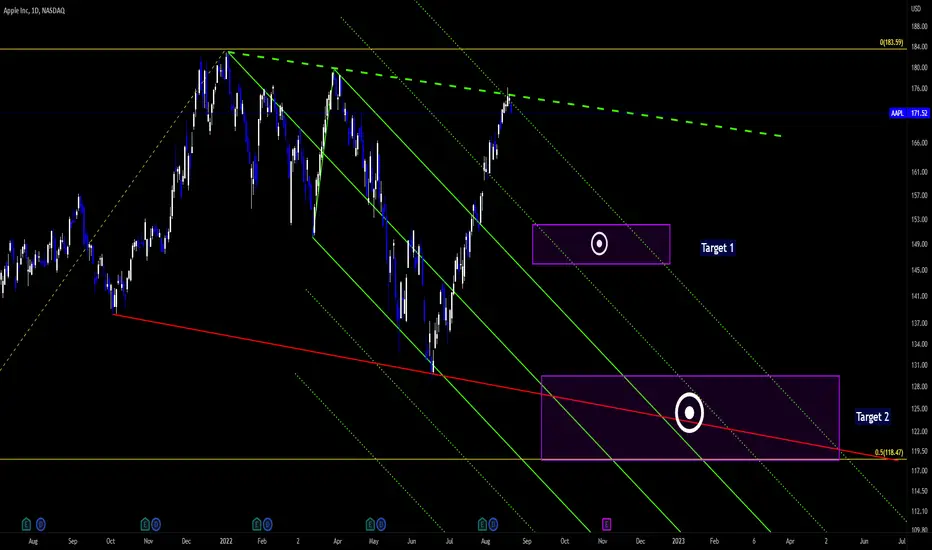Click the 157.00 price axis value

tap(919, 195)
